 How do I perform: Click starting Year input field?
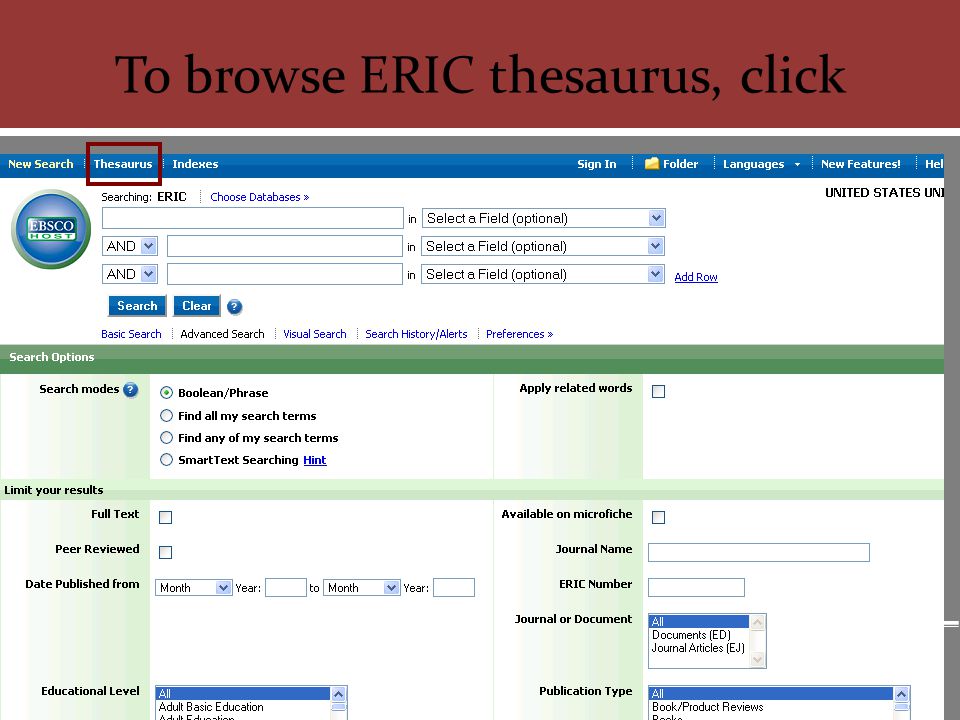pyautogui.click(x=286, y=588)
